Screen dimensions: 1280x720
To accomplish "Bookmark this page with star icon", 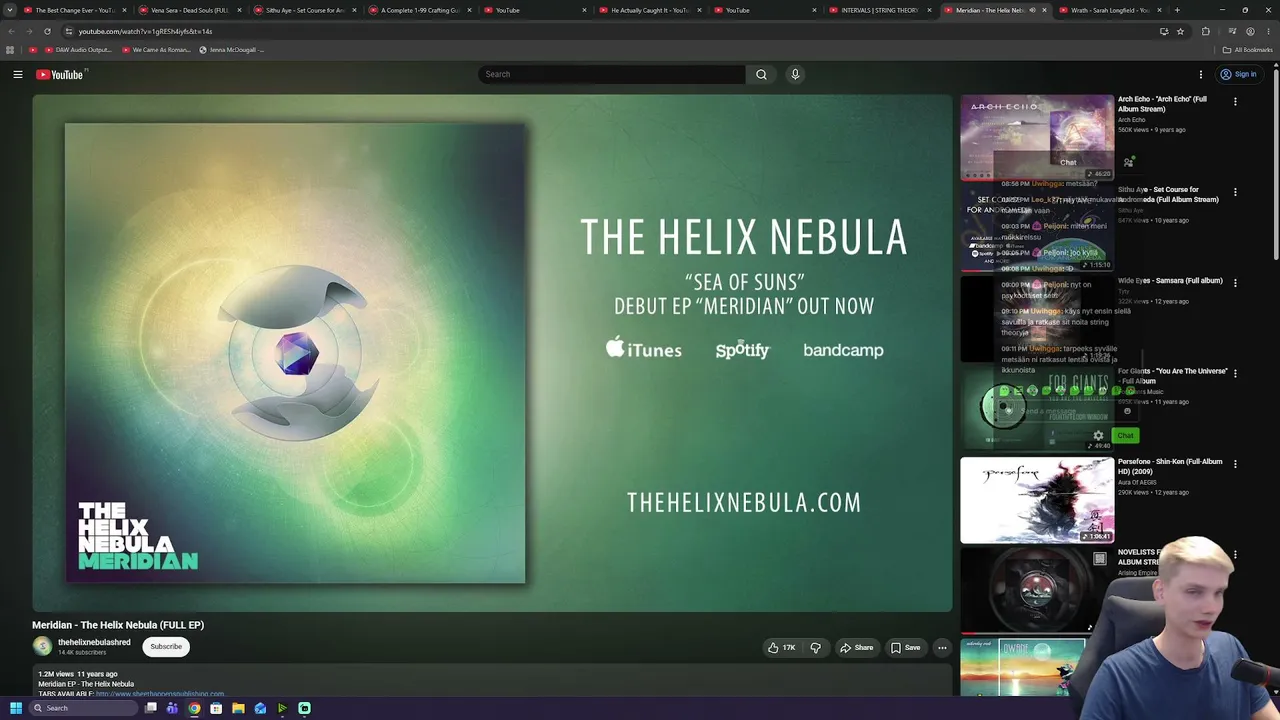I will coord(1180,31).
